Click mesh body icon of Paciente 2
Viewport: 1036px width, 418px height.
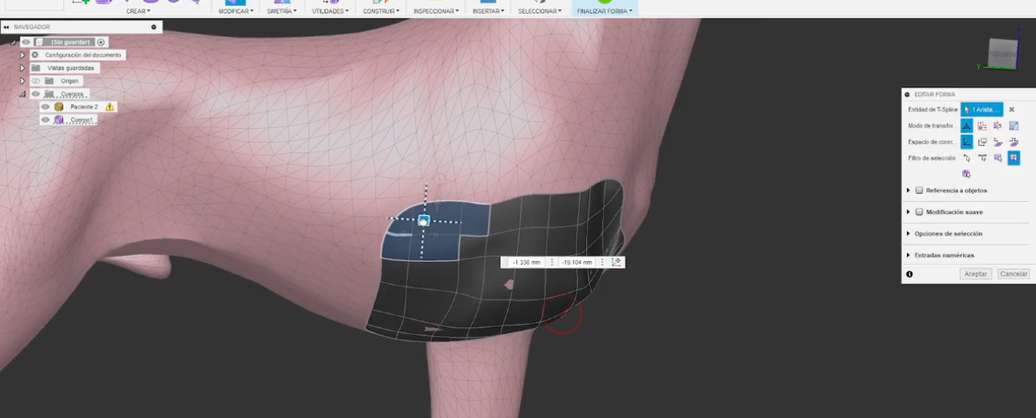[59, 106]
